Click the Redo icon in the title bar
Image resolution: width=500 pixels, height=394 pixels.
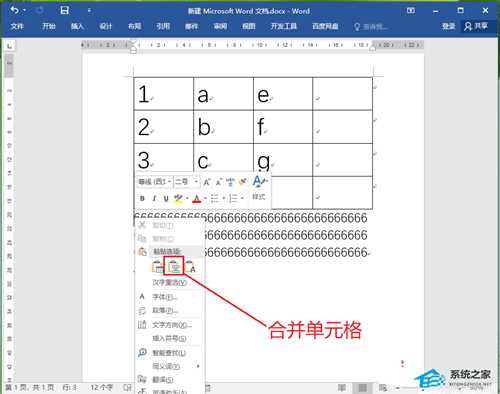39,10
